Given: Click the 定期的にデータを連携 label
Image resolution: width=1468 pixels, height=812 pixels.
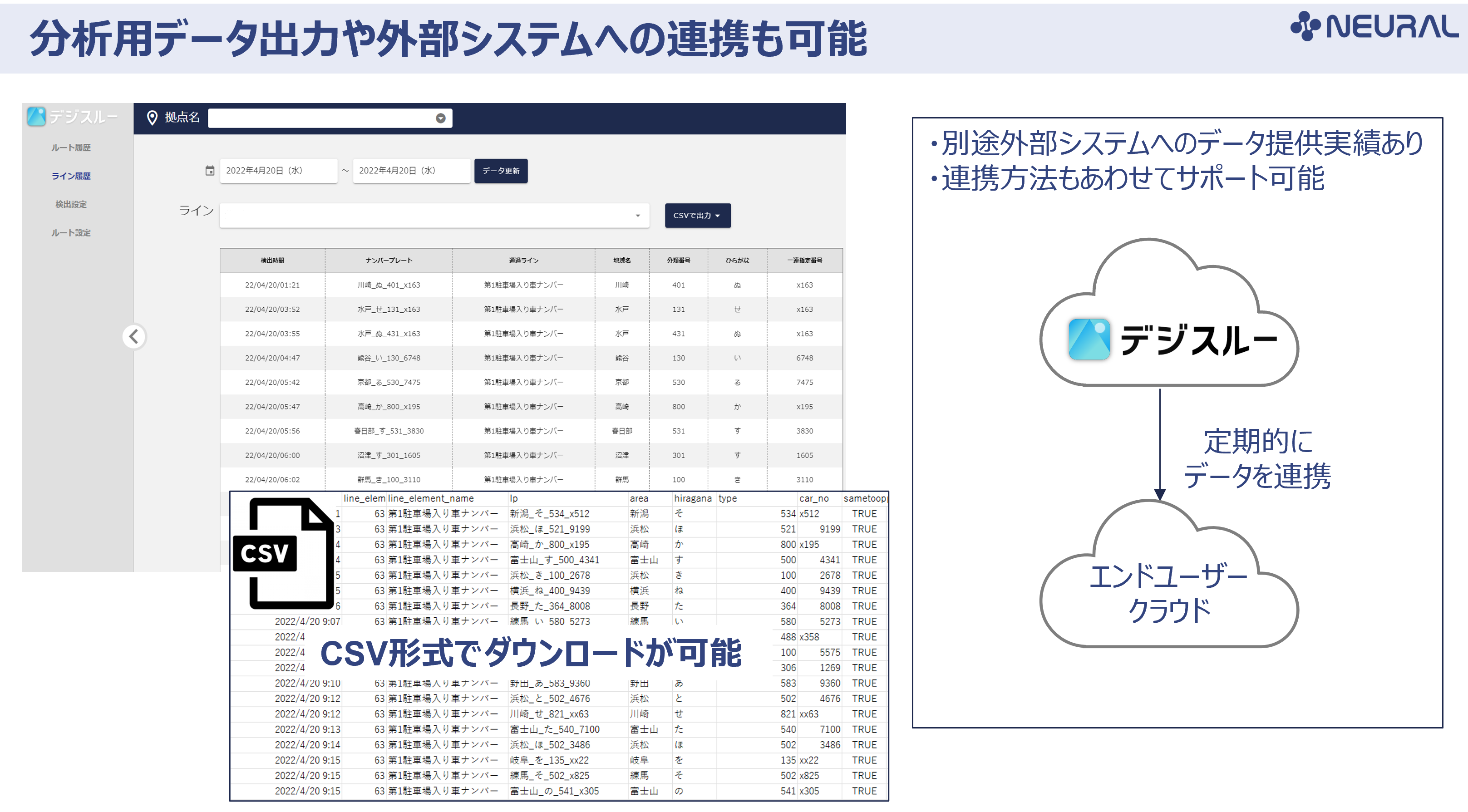Looking at the screenshot, I should click(x=1257, y=458).
